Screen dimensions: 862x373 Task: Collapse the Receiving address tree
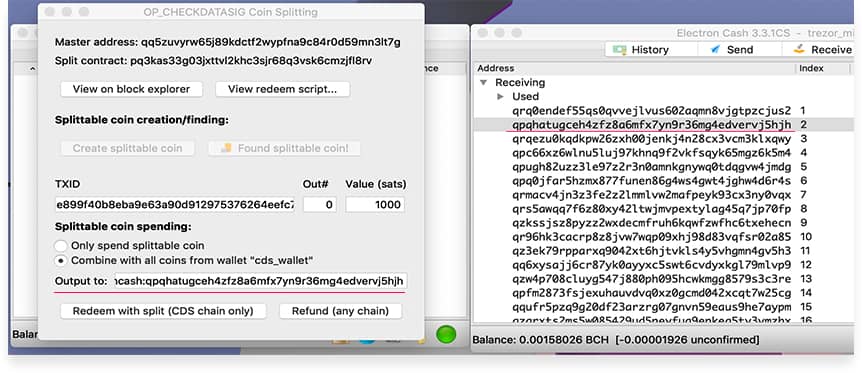coord(484,83)
